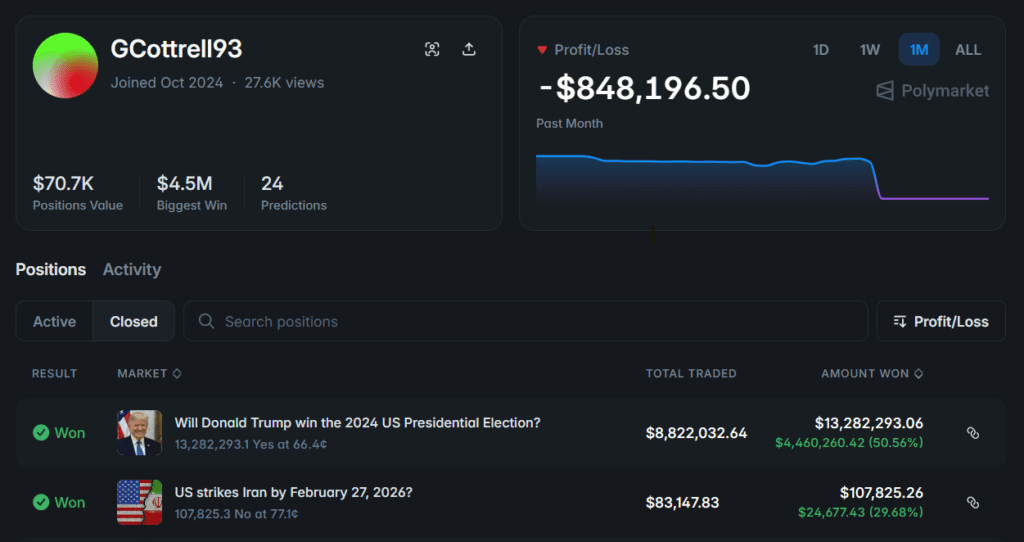
Task: Select the 1D time range
Action: point(820,50)
